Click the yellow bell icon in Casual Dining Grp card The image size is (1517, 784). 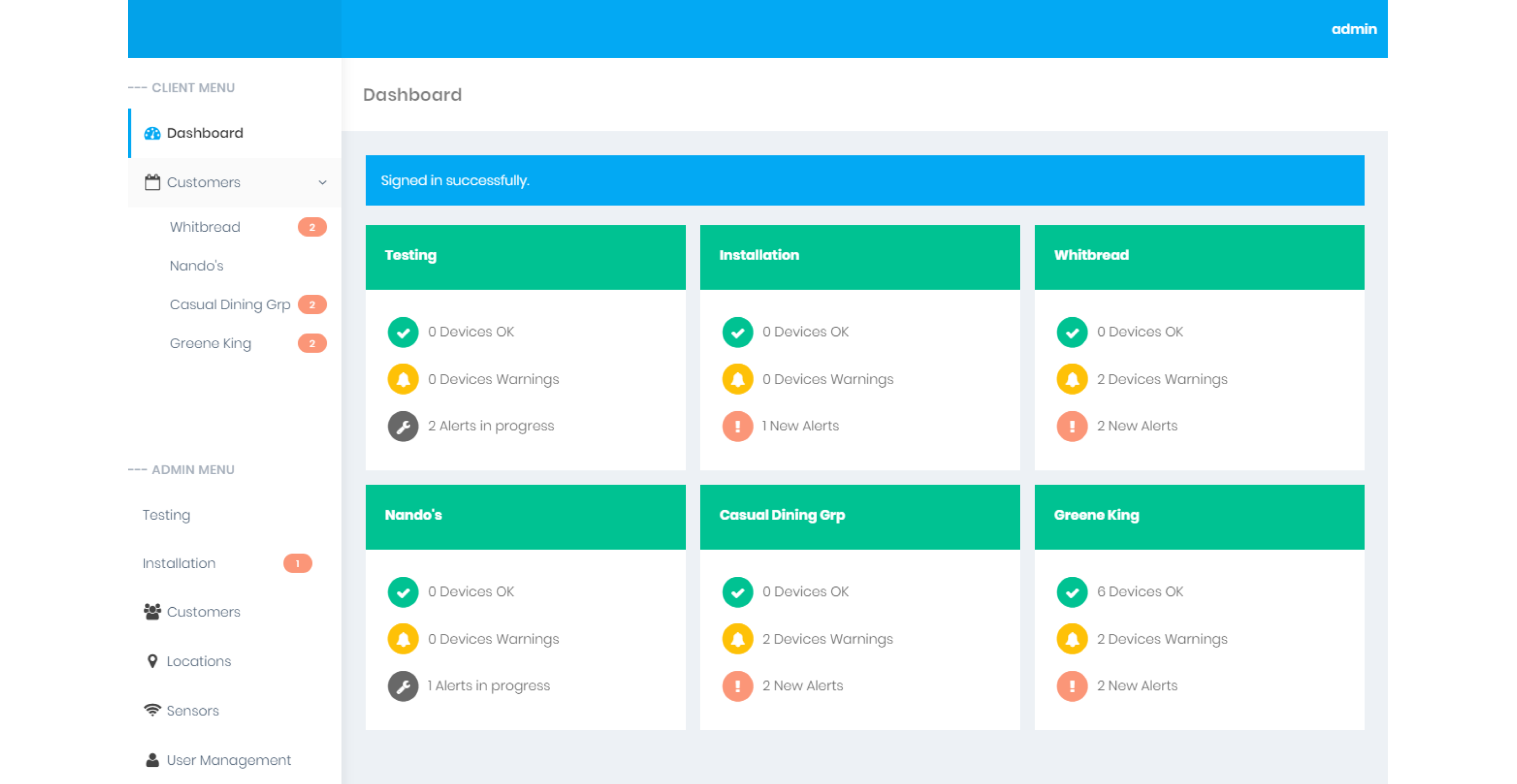737,639
